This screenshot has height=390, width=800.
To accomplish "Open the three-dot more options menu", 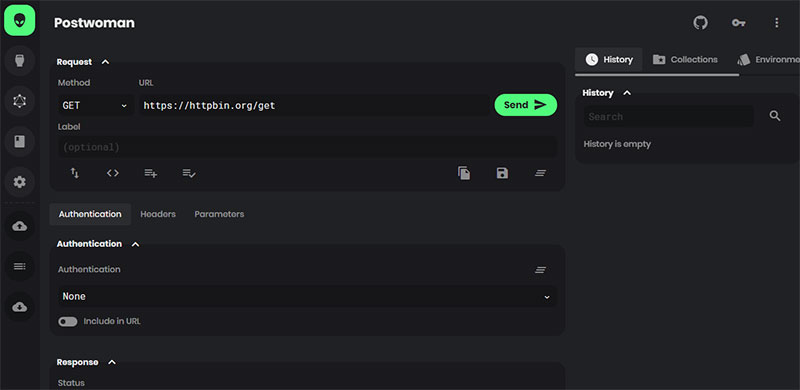I will (777, 23).
